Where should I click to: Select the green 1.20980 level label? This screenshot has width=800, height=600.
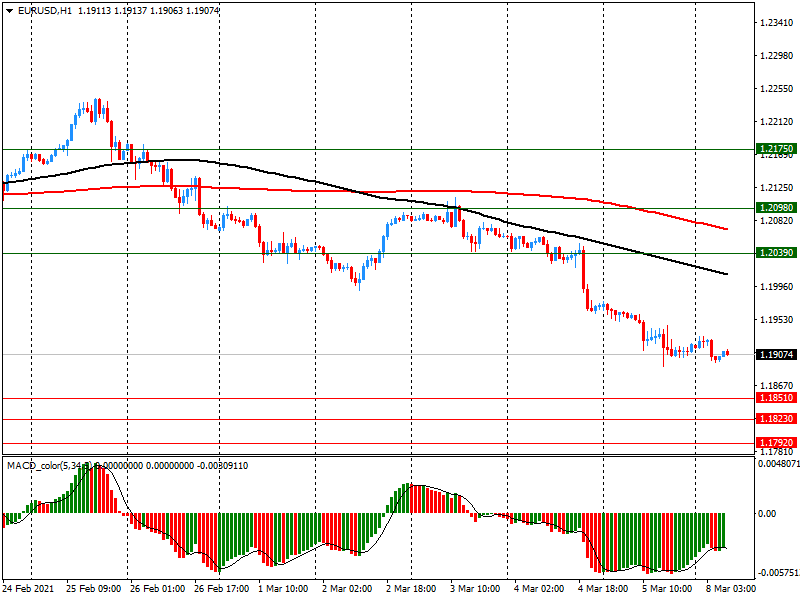776,208
